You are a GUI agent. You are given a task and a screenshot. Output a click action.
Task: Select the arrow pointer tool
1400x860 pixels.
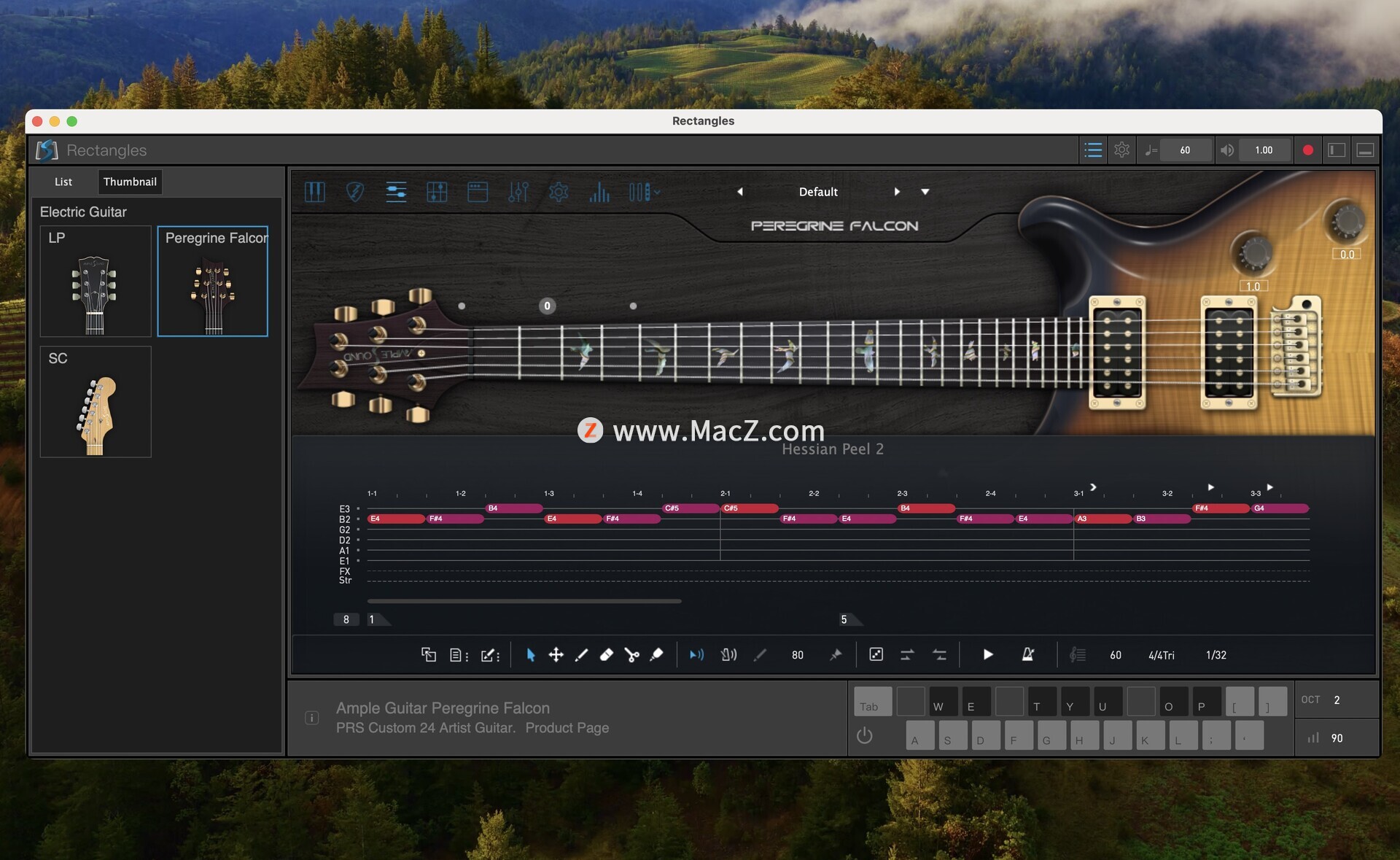point(531,655)
